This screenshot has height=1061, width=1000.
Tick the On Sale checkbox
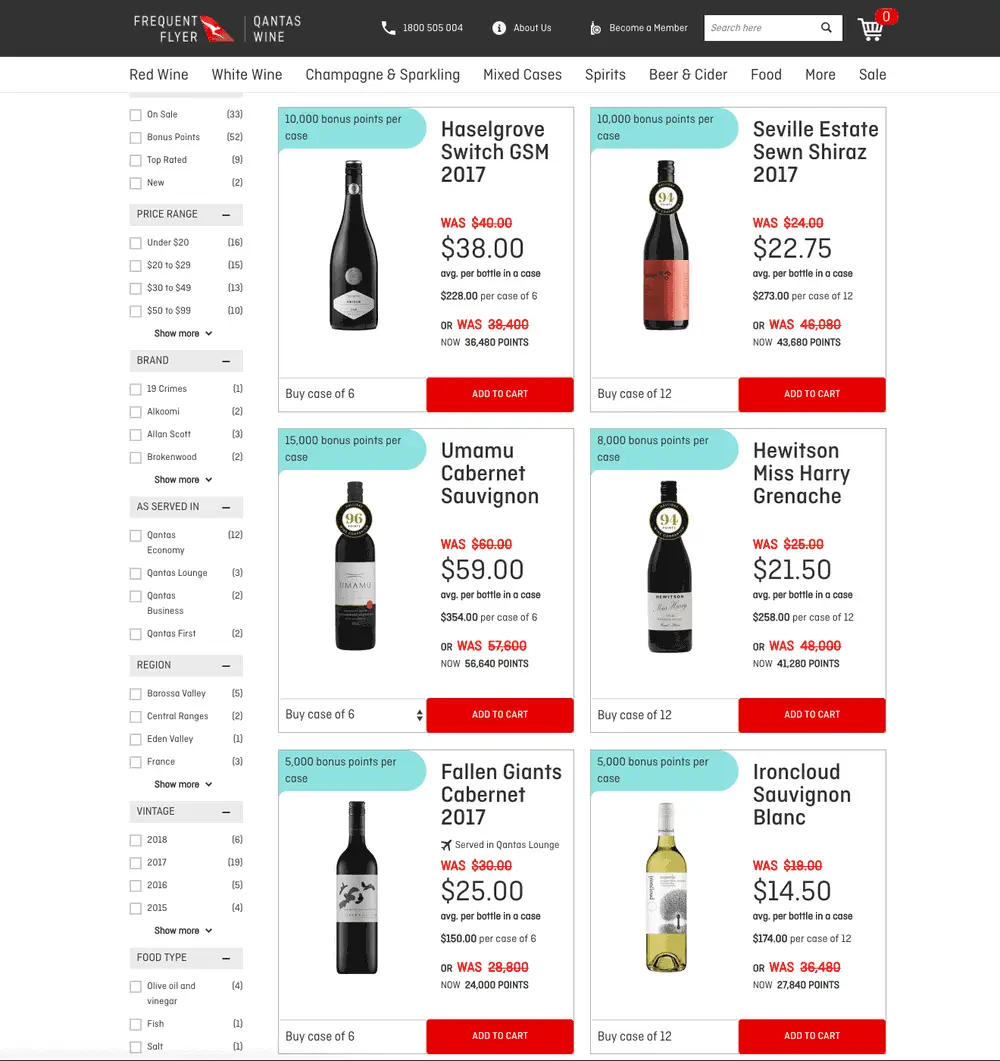[135, 115]
